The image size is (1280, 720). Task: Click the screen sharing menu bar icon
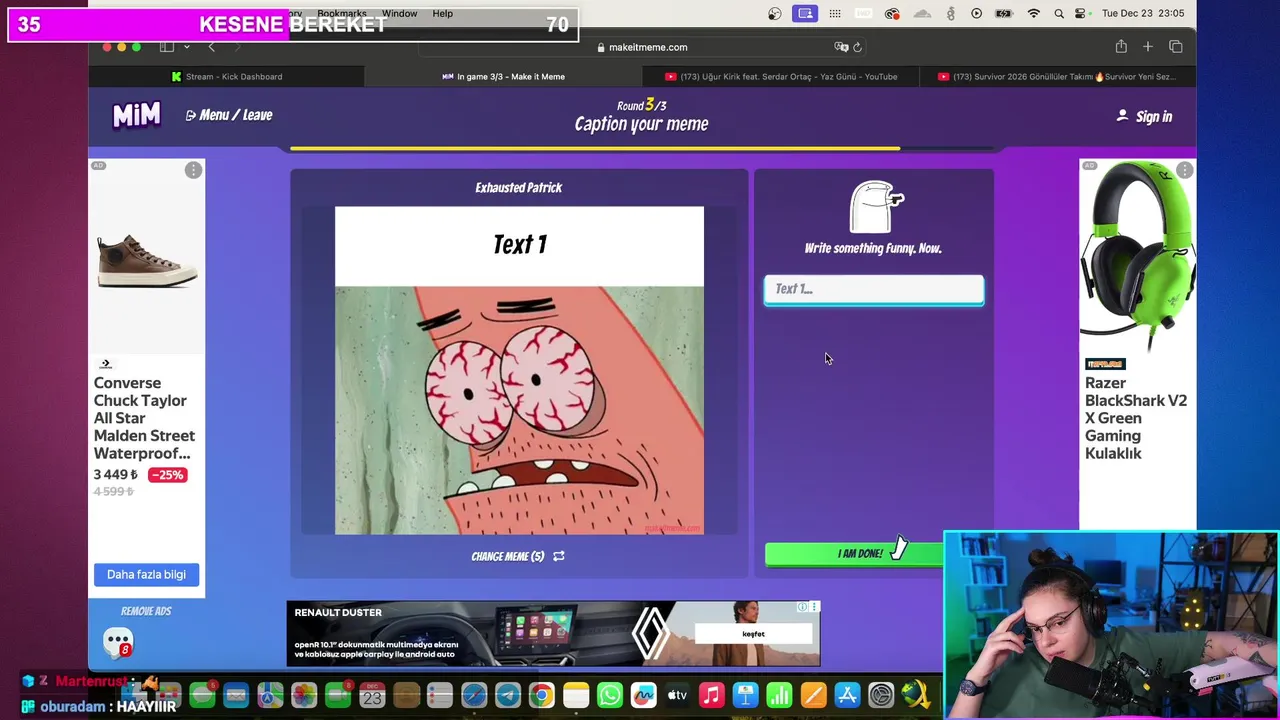click(805, 13)
